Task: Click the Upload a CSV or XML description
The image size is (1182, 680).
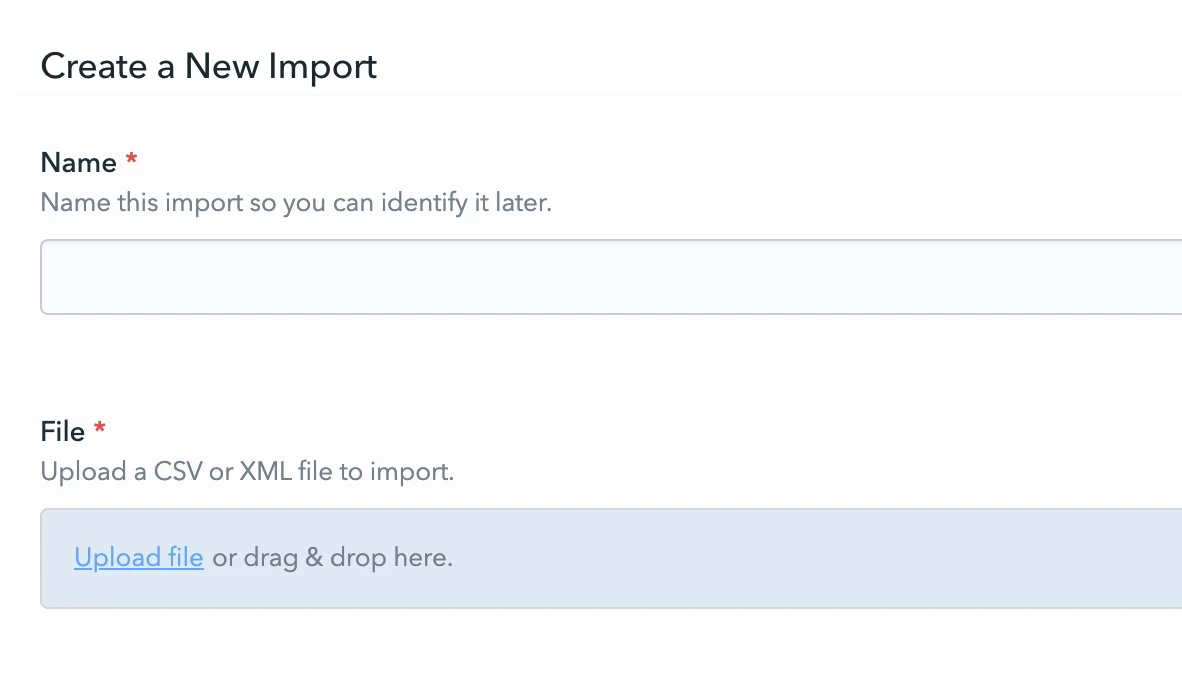Action: pos(247,471)
